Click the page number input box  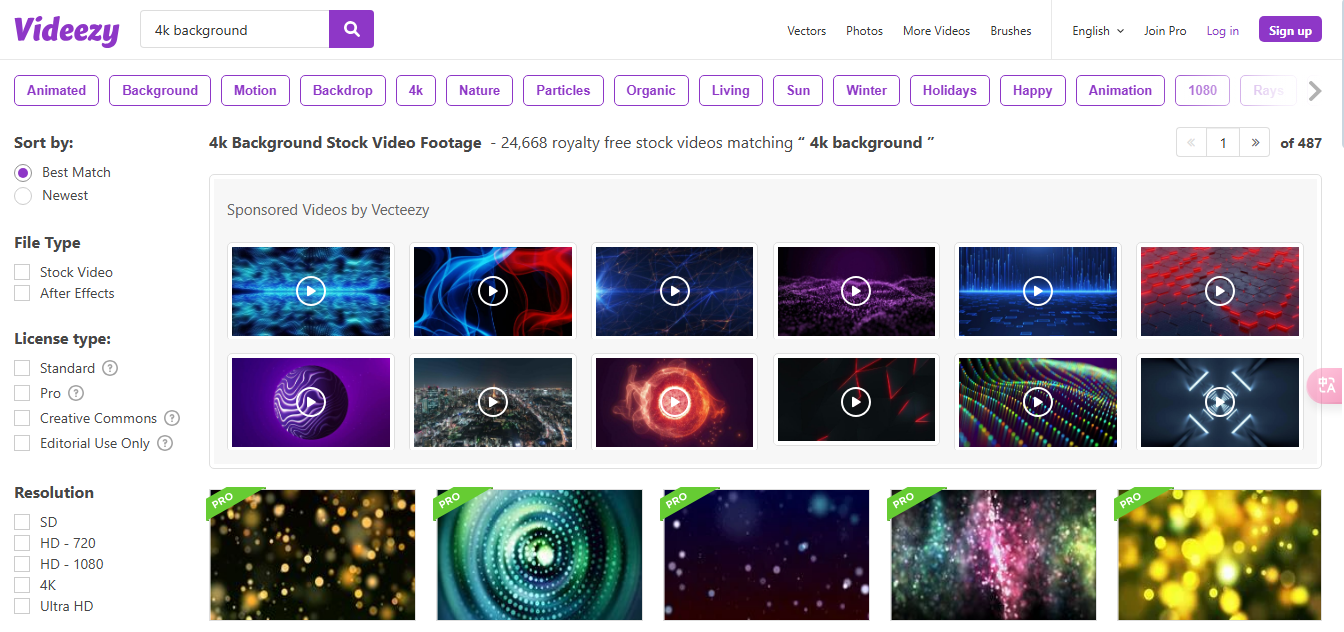1223,143
